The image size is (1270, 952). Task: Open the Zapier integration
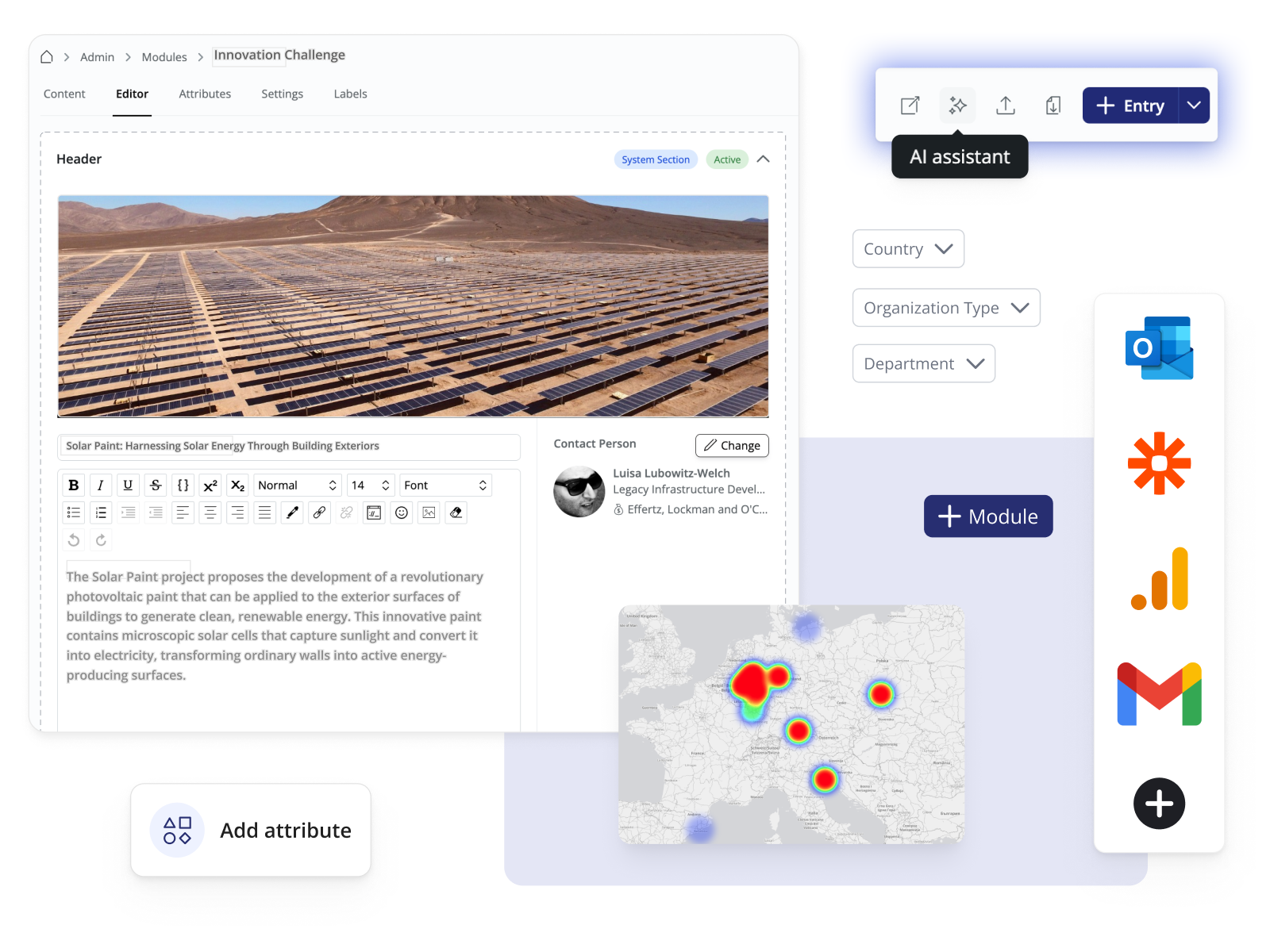[1160, 463]
